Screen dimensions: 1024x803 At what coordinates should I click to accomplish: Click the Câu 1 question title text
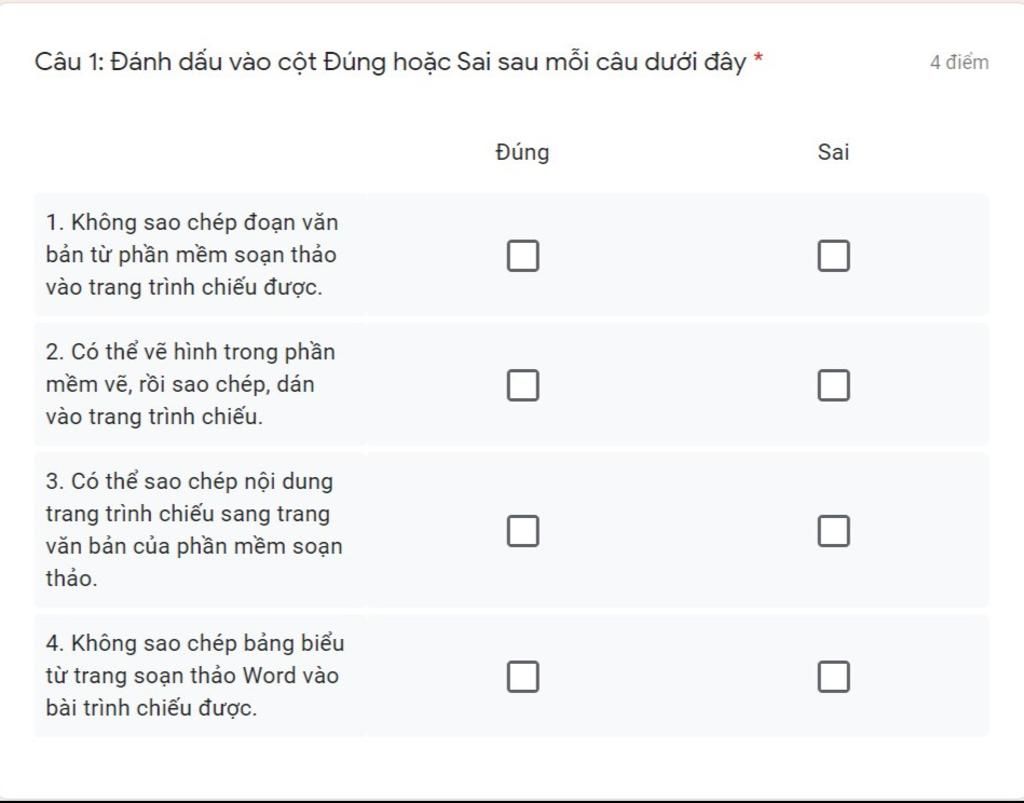click(x=390, y=62)
